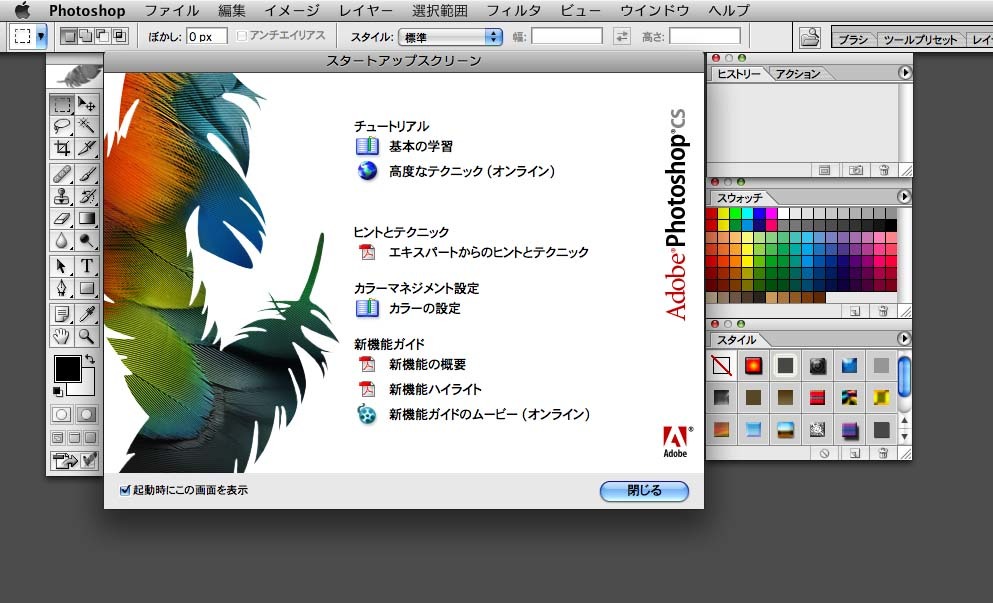Click new swatch icon in Swatches panel
Screen dimensions: 993x603
pyautogui.click(x=855, y=311)
